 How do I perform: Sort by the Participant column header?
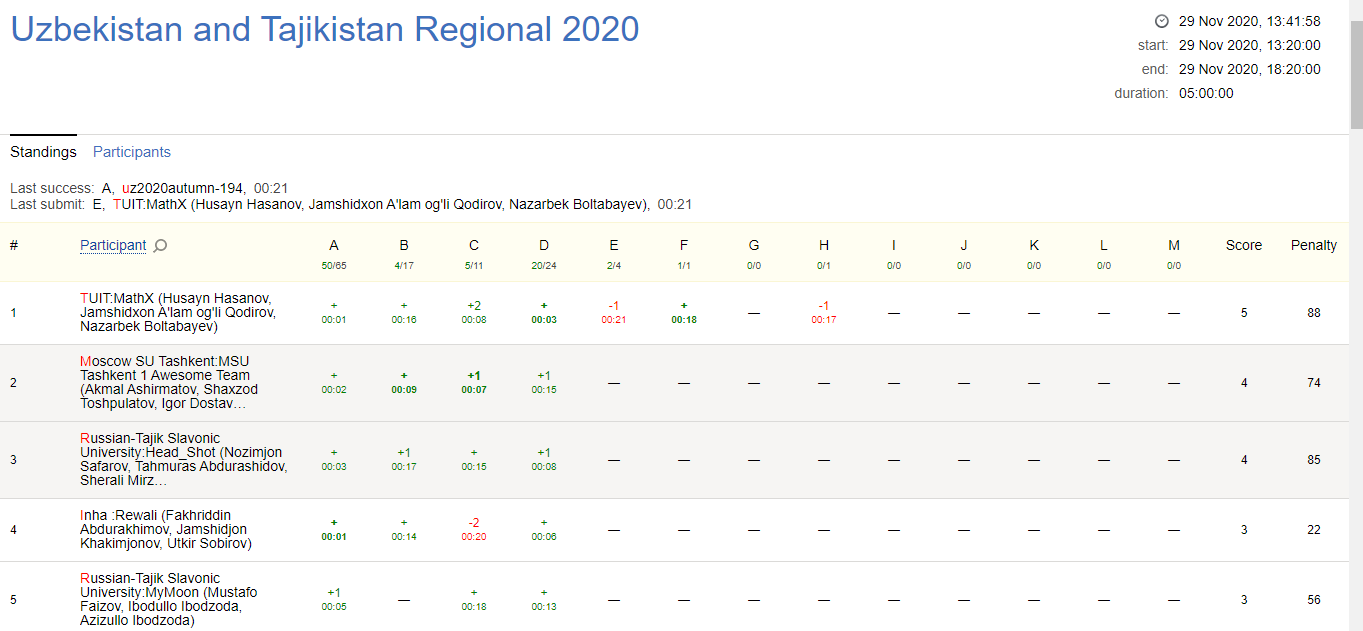[x=113, y=245]
